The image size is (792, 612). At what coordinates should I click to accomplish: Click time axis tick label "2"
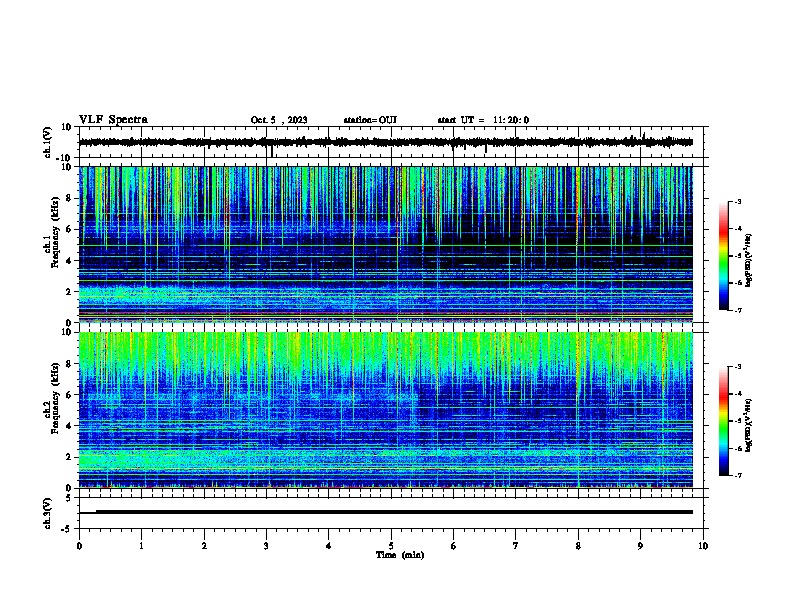(204, 546)
